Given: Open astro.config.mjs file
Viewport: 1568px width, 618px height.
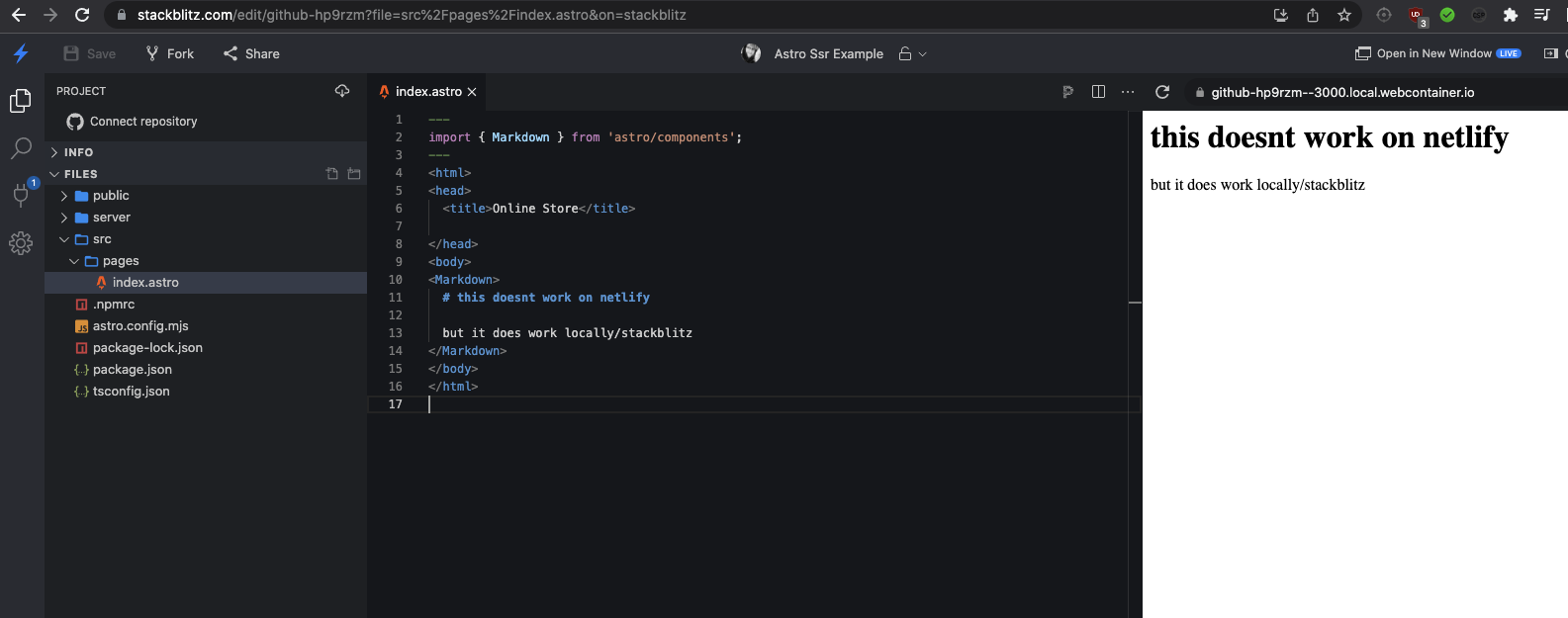Looking at the screenshot, I should click(x=206, y=326).
